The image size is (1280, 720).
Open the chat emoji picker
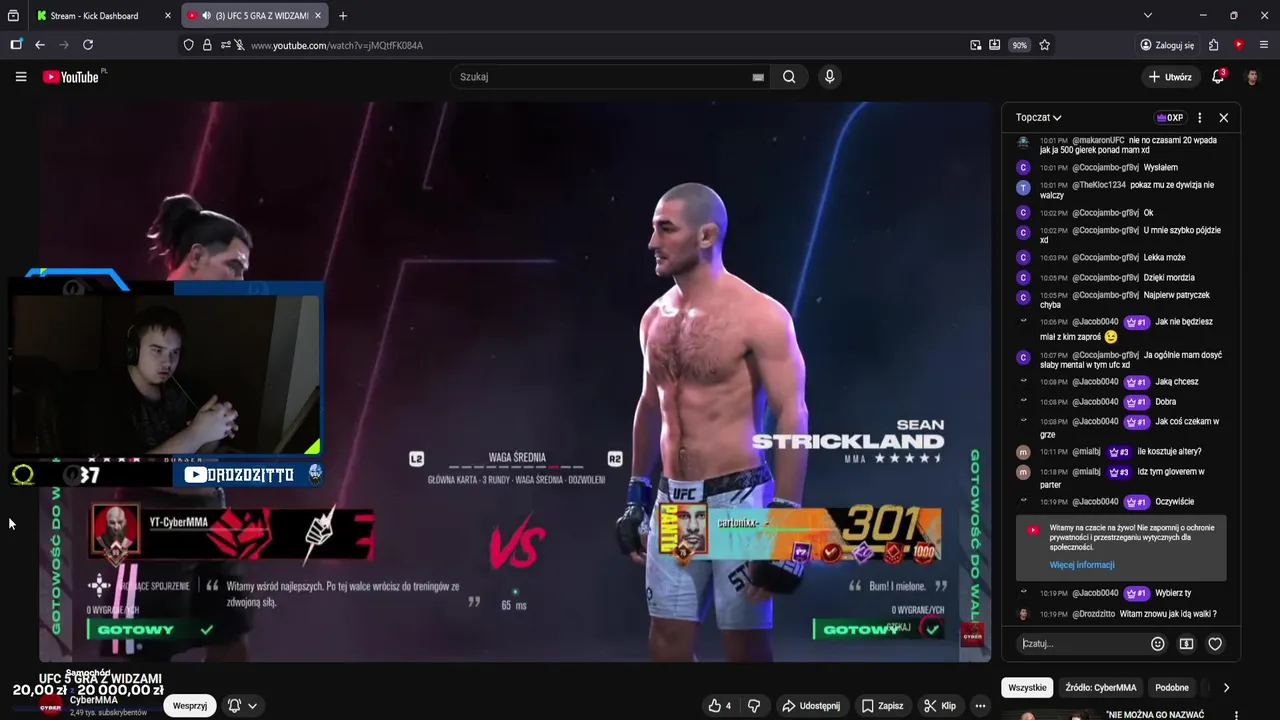point(1158,644)
